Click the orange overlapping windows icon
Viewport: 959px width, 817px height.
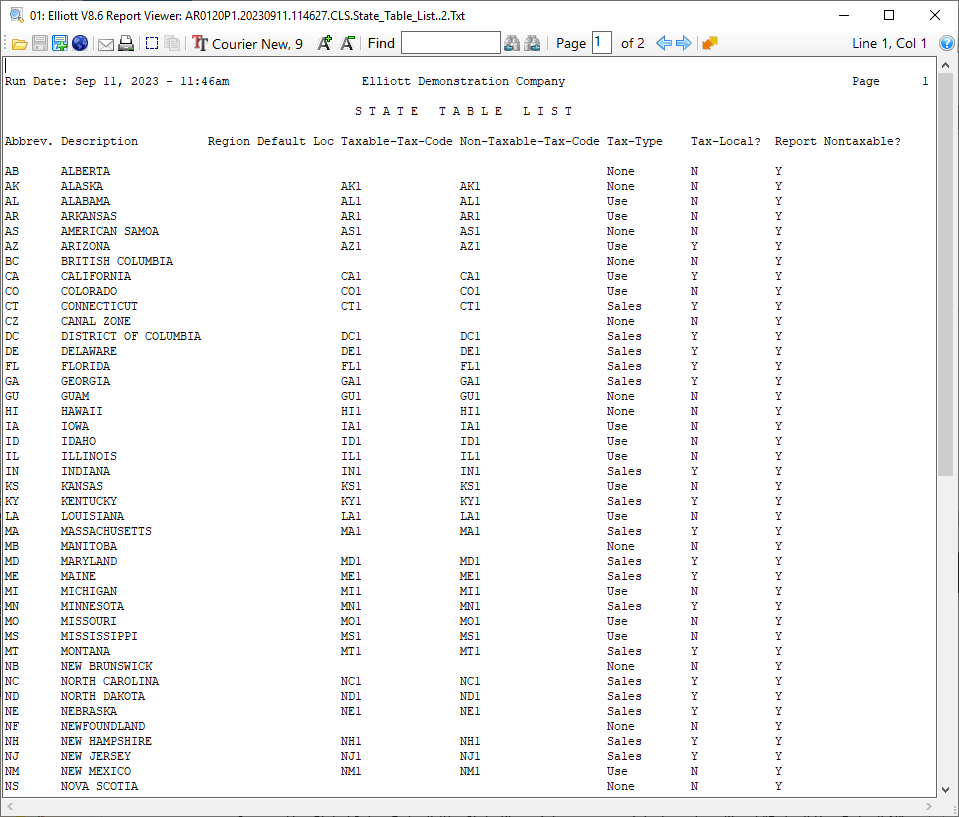(710, 43)
